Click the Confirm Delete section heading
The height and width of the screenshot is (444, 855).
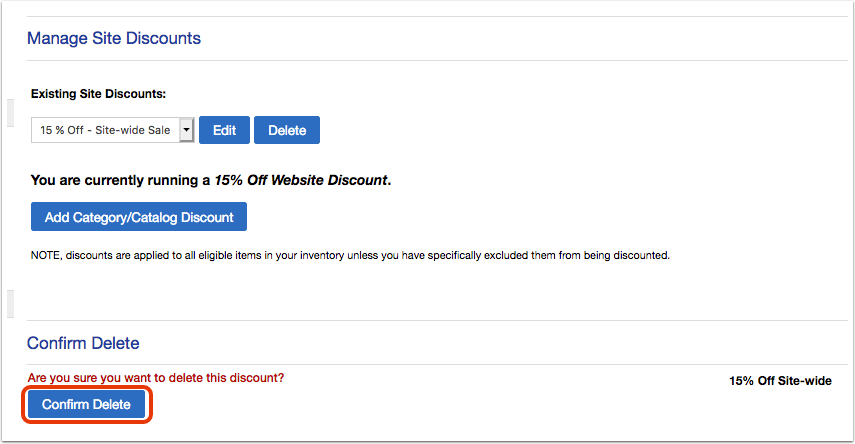tap(83, 343)
